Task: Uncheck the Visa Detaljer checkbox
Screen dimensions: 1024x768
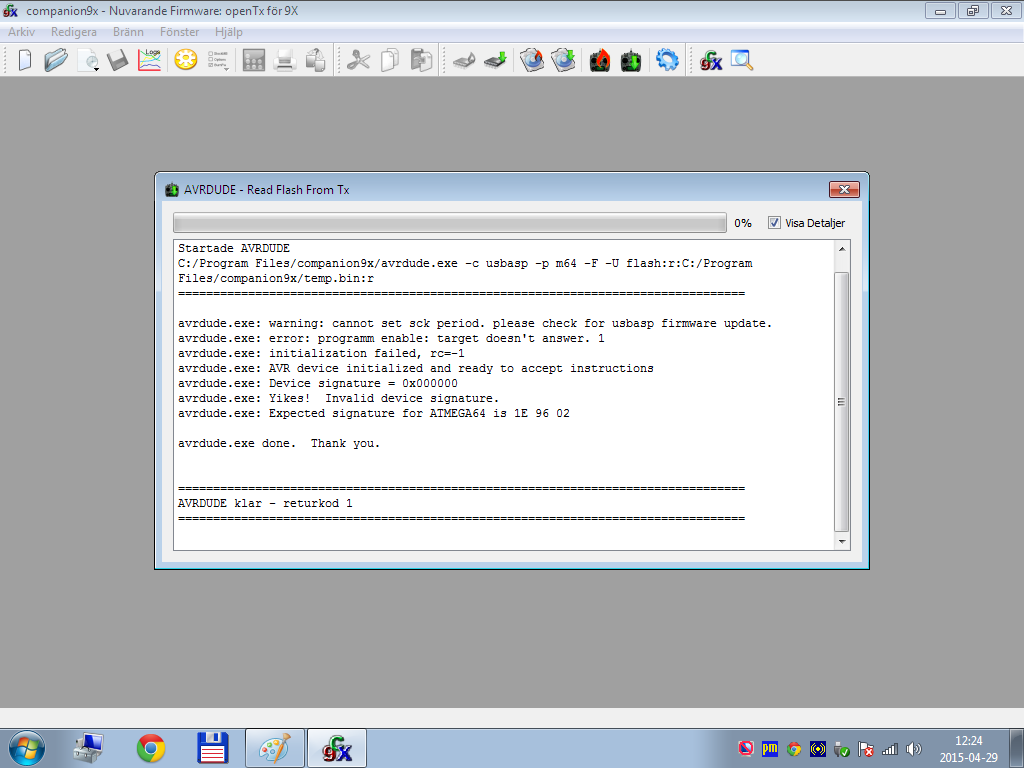Action: click(x=774, y=223)
